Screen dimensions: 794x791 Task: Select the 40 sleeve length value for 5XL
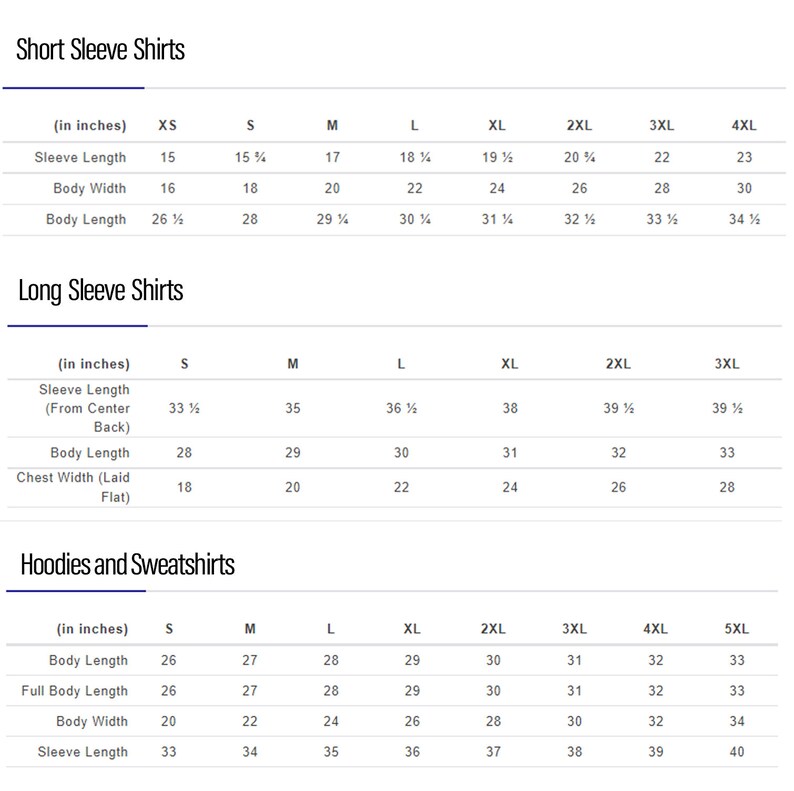click(x=737, y=752)
